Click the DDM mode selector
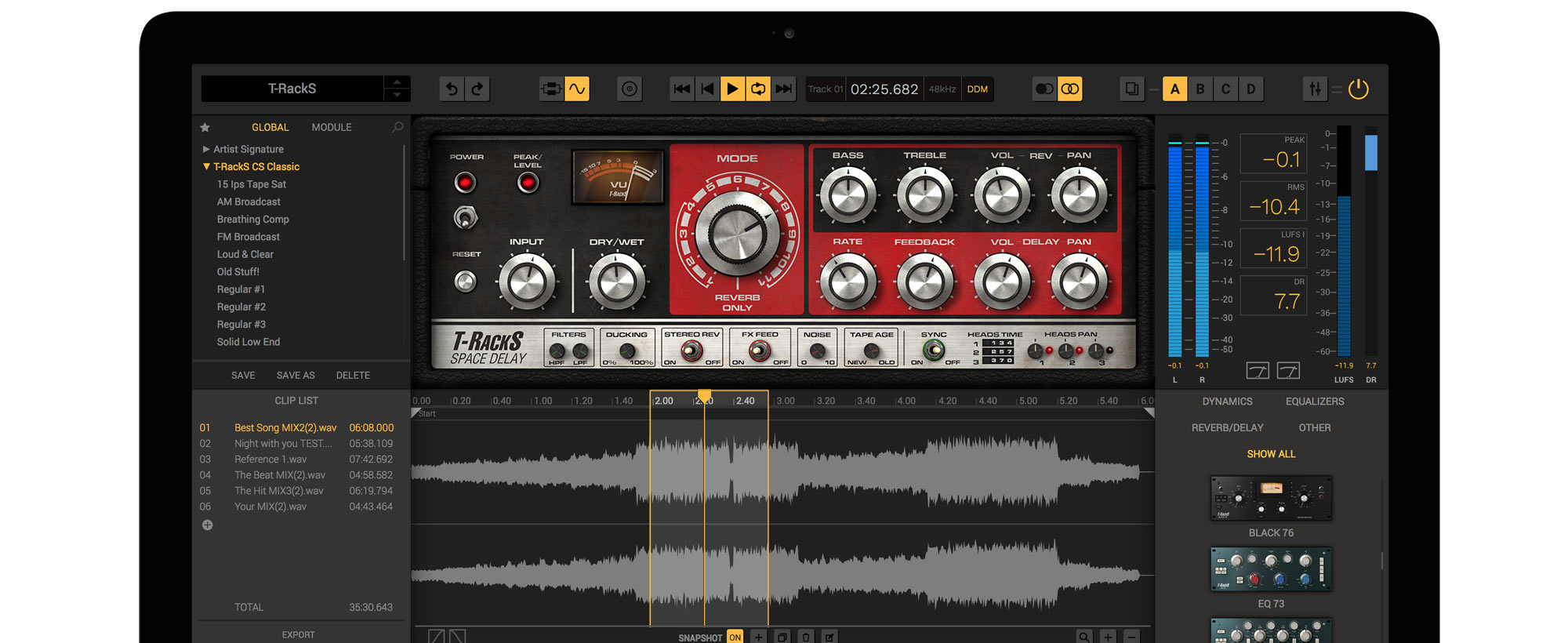 (978, 89)
